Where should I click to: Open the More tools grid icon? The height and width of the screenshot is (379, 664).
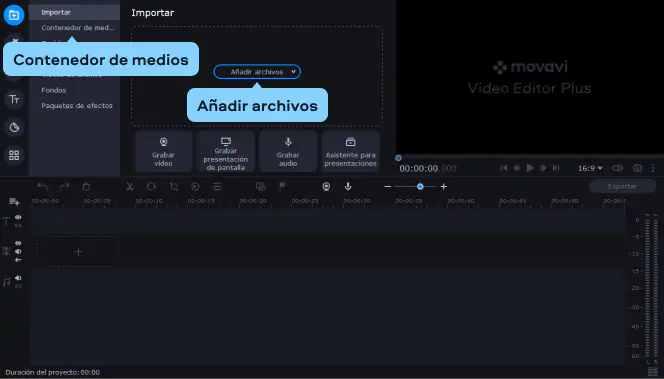14,155
